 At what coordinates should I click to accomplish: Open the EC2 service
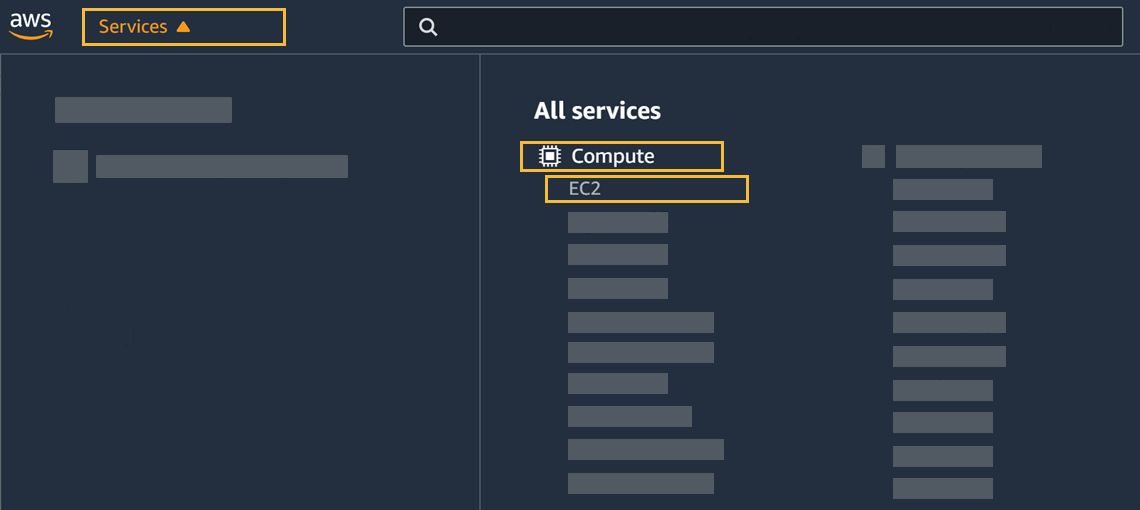coord(646,189)
